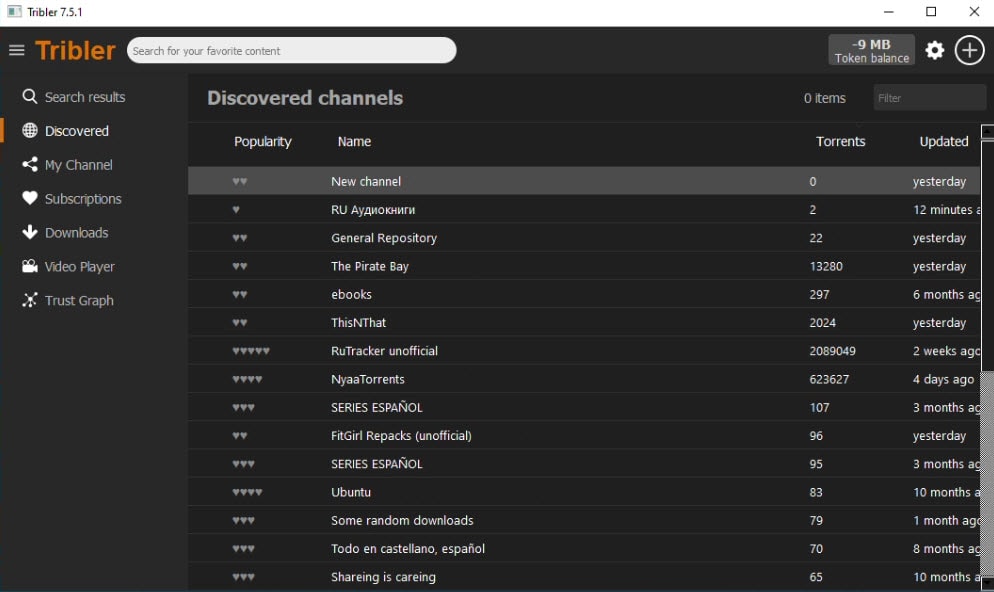Click the Downloads arrow icon
Screen dimensions: 994x592
[x=30, y=232]
